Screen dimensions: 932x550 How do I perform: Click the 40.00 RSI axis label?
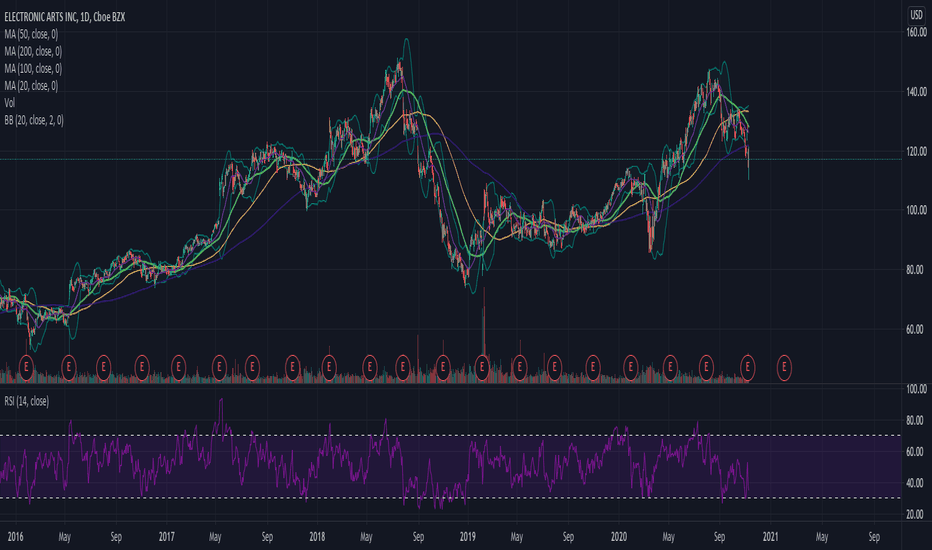click(915, 483)
